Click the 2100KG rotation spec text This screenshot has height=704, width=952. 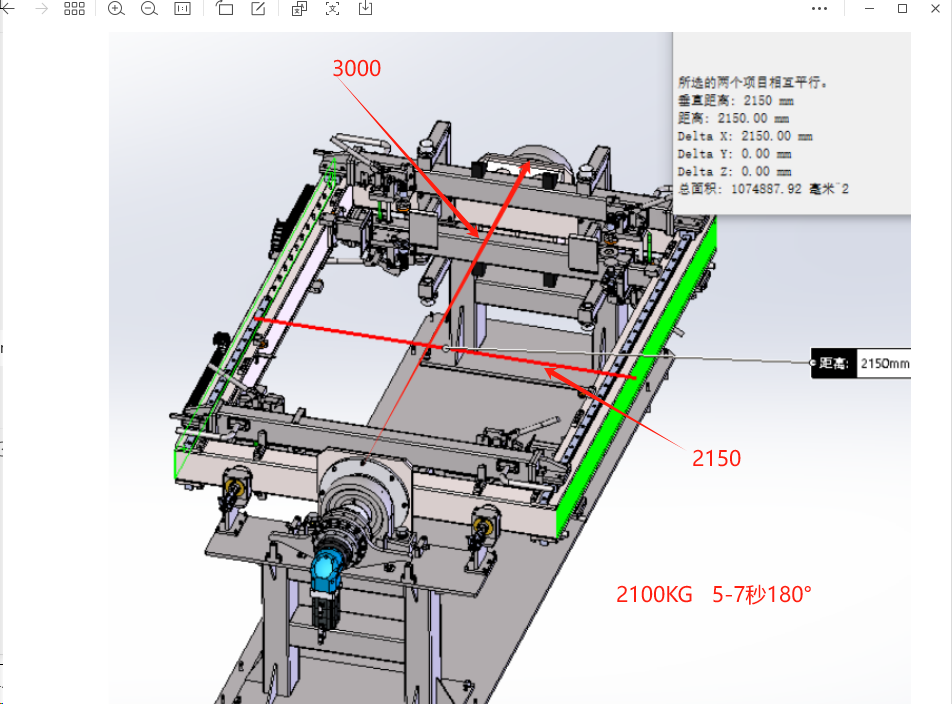point(714,594)
